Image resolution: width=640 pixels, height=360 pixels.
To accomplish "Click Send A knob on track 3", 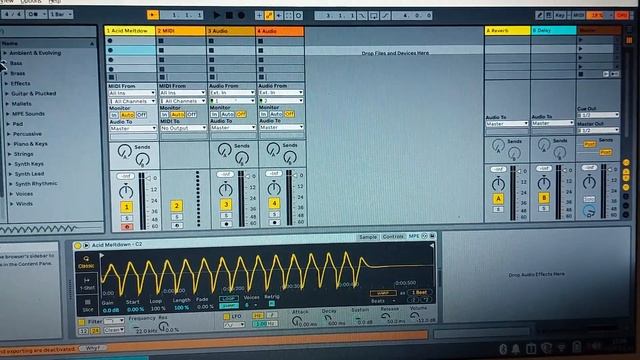I will point(224,151).
